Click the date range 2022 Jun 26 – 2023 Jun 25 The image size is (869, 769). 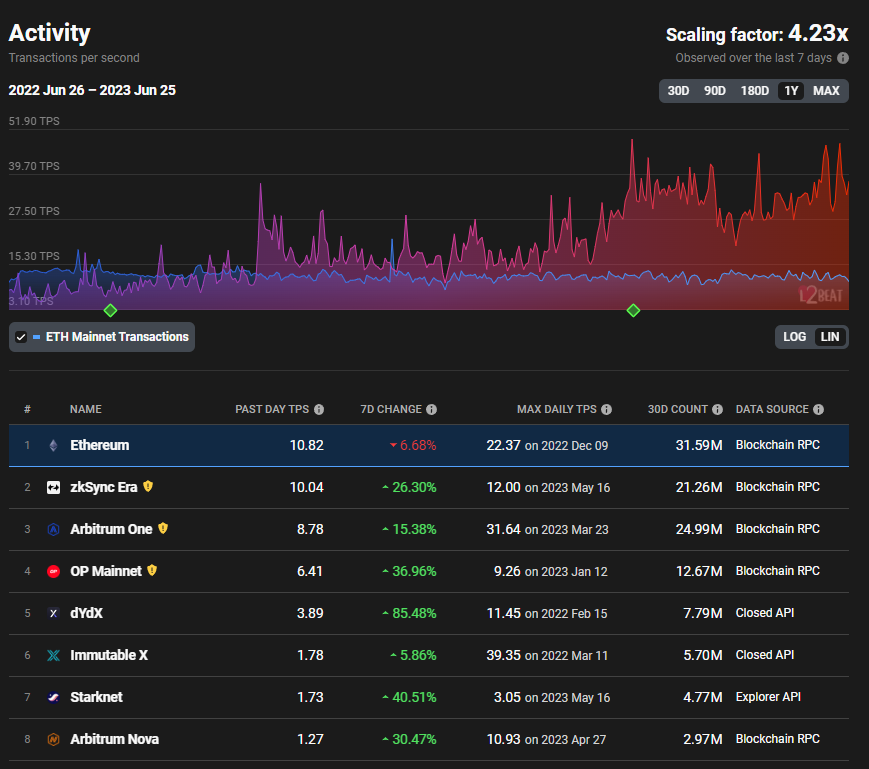pyautogui.click(x=92, y=90)
